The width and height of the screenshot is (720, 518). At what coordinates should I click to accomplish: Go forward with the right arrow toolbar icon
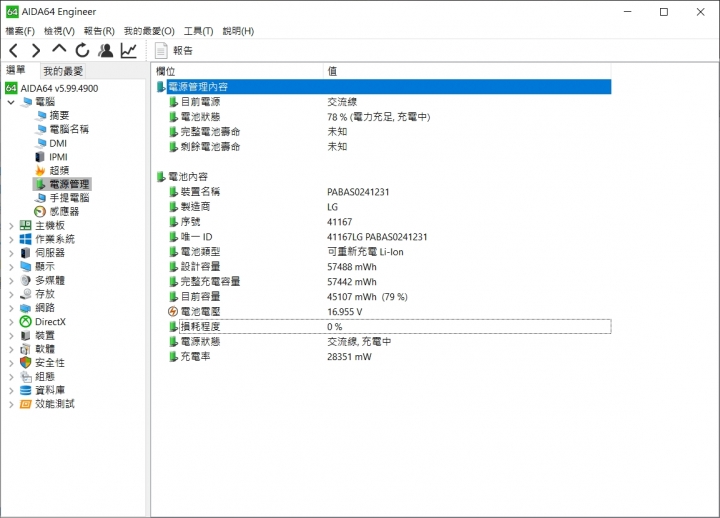tap(36, 50)
